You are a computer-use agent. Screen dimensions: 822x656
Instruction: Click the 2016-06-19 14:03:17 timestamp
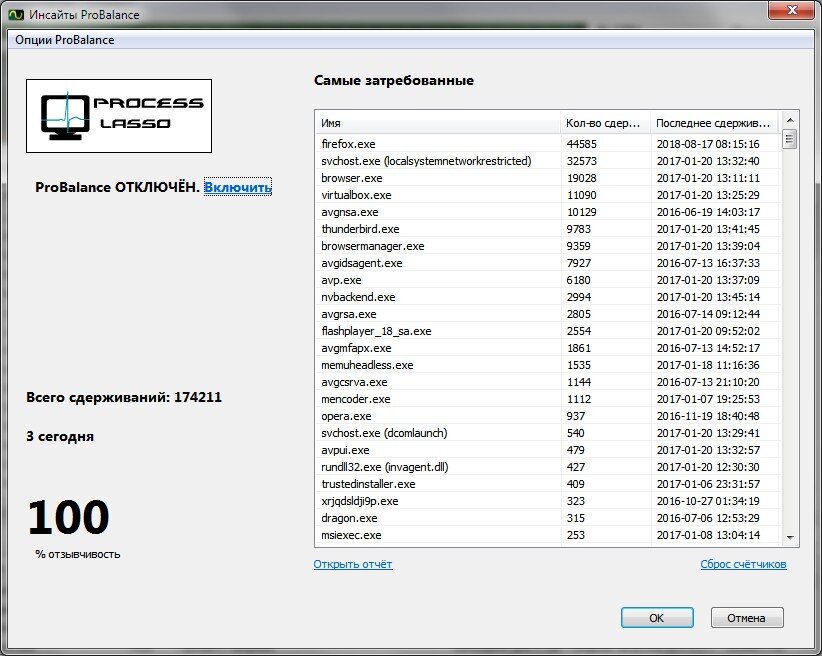tap(708, 212)
